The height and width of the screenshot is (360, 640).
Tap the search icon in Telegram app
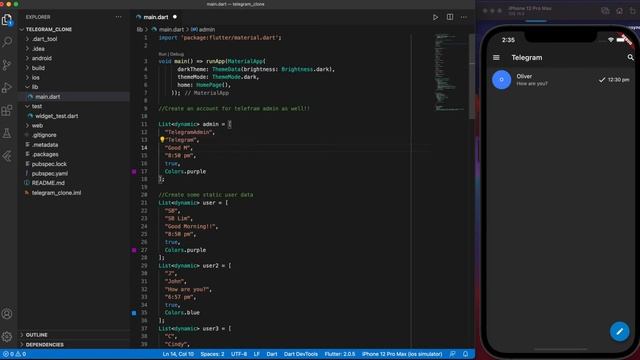tap(631, 58)
